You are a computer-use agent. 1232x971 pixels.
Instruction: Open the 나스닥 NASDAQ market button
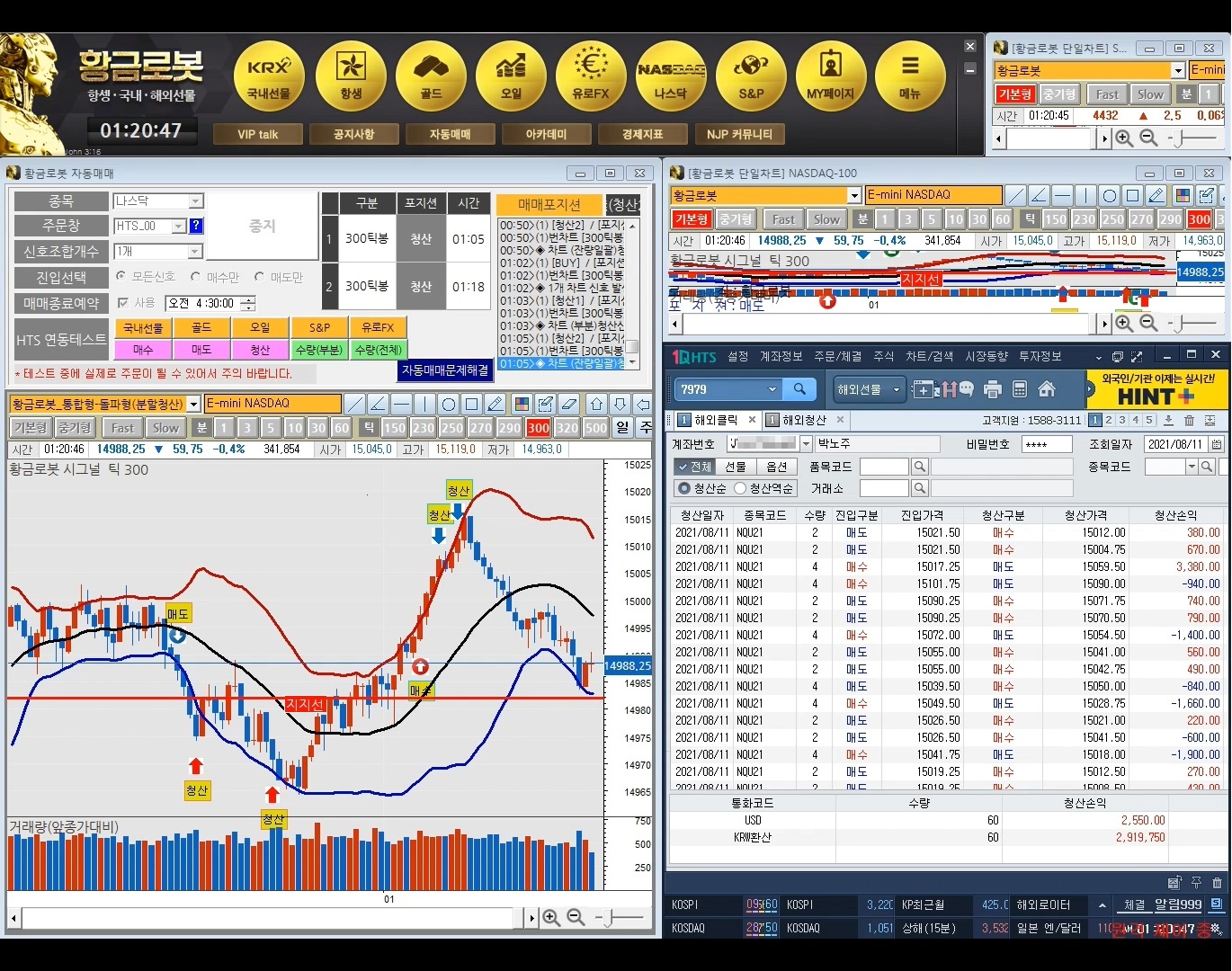click(x=671, y=76)
